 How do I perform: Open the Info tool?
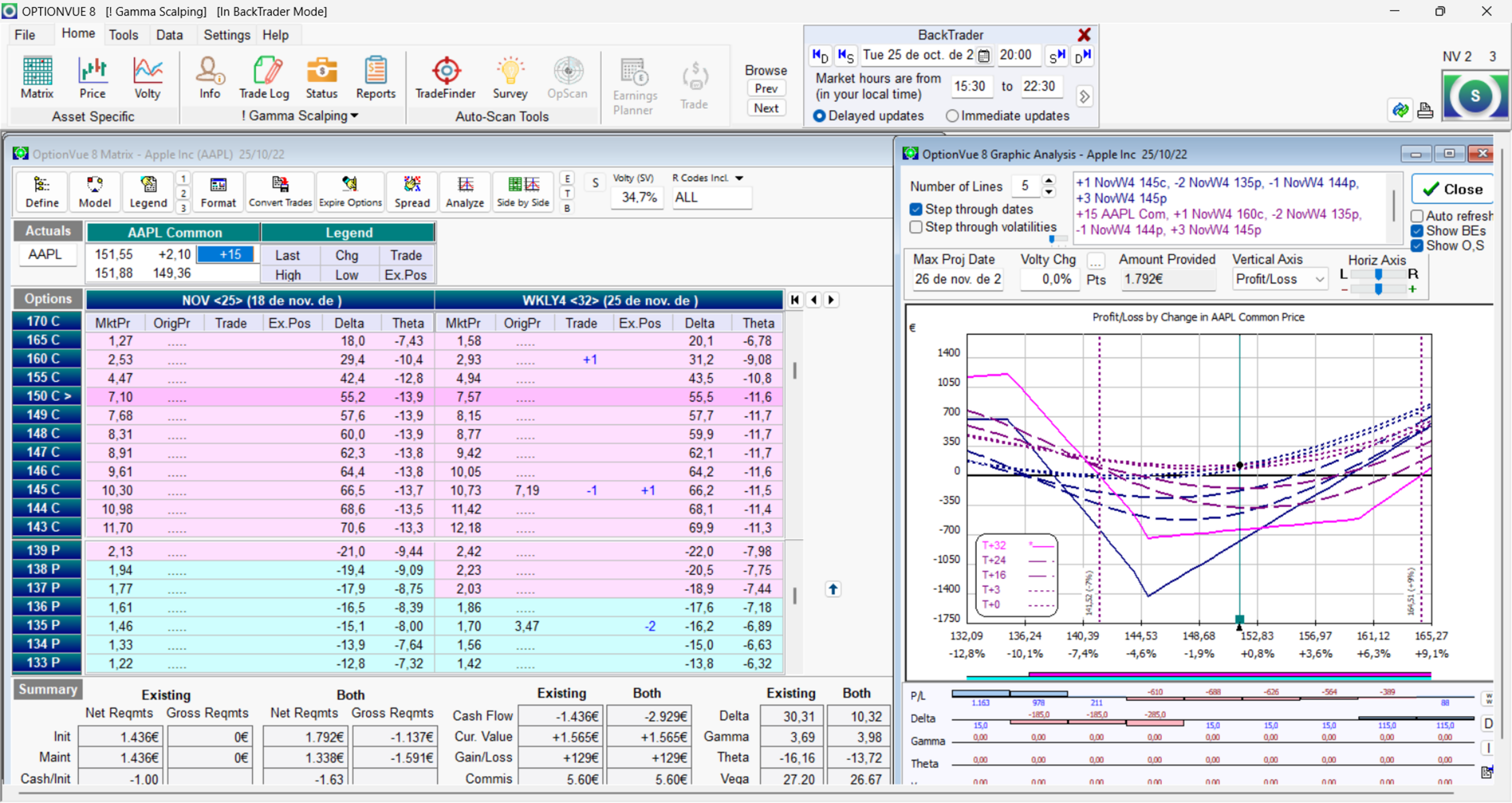210,78
